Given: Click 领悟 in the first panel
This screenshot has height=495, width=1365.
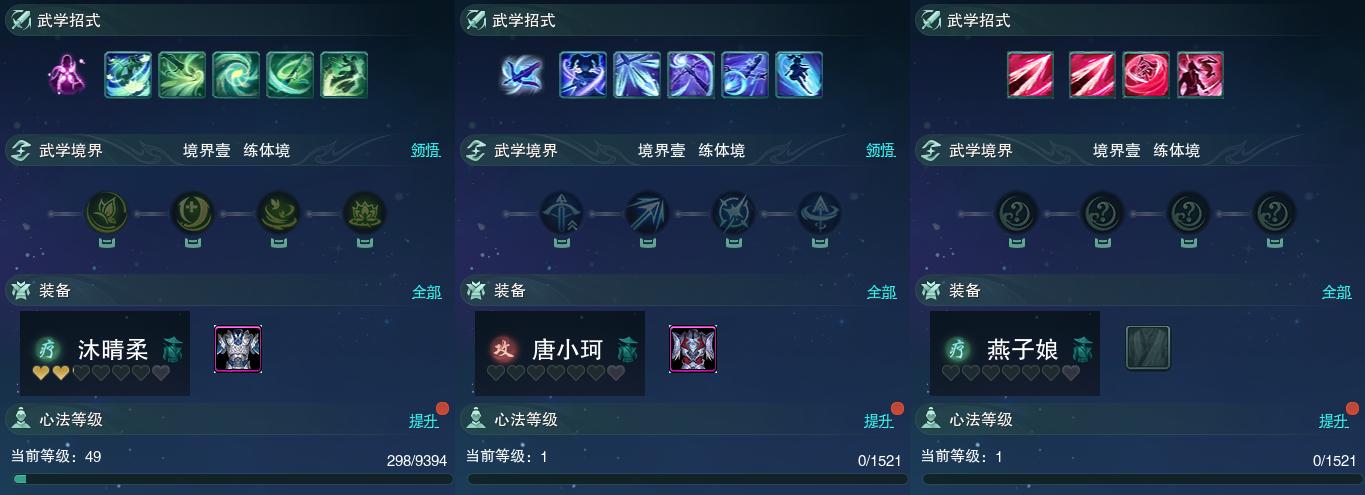Looking at the screenshot, I should [426, 151].
